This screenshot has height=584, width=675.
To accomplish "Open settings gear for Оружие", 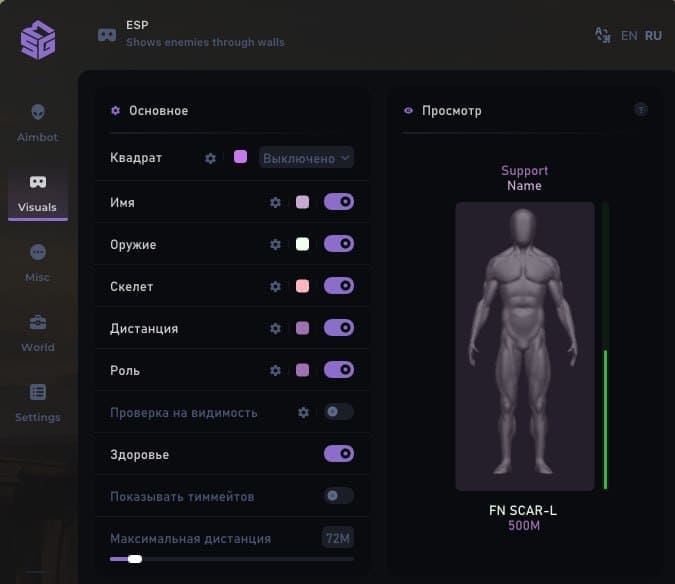I will point(275,245).
